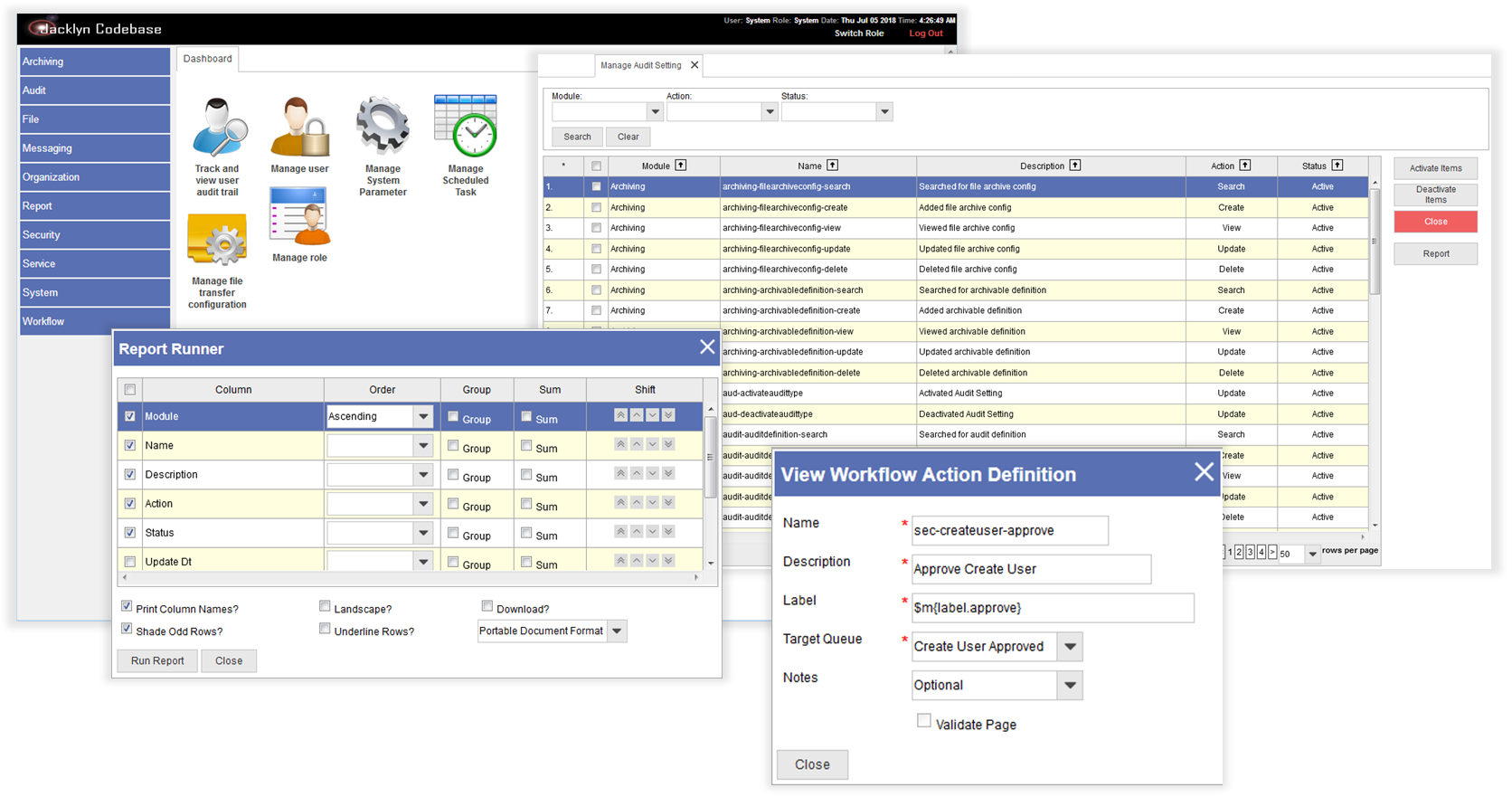This screenshot has width=1512, height=797.
Task: Sort audit table by Name arrow icon
Action: (833, 166)
